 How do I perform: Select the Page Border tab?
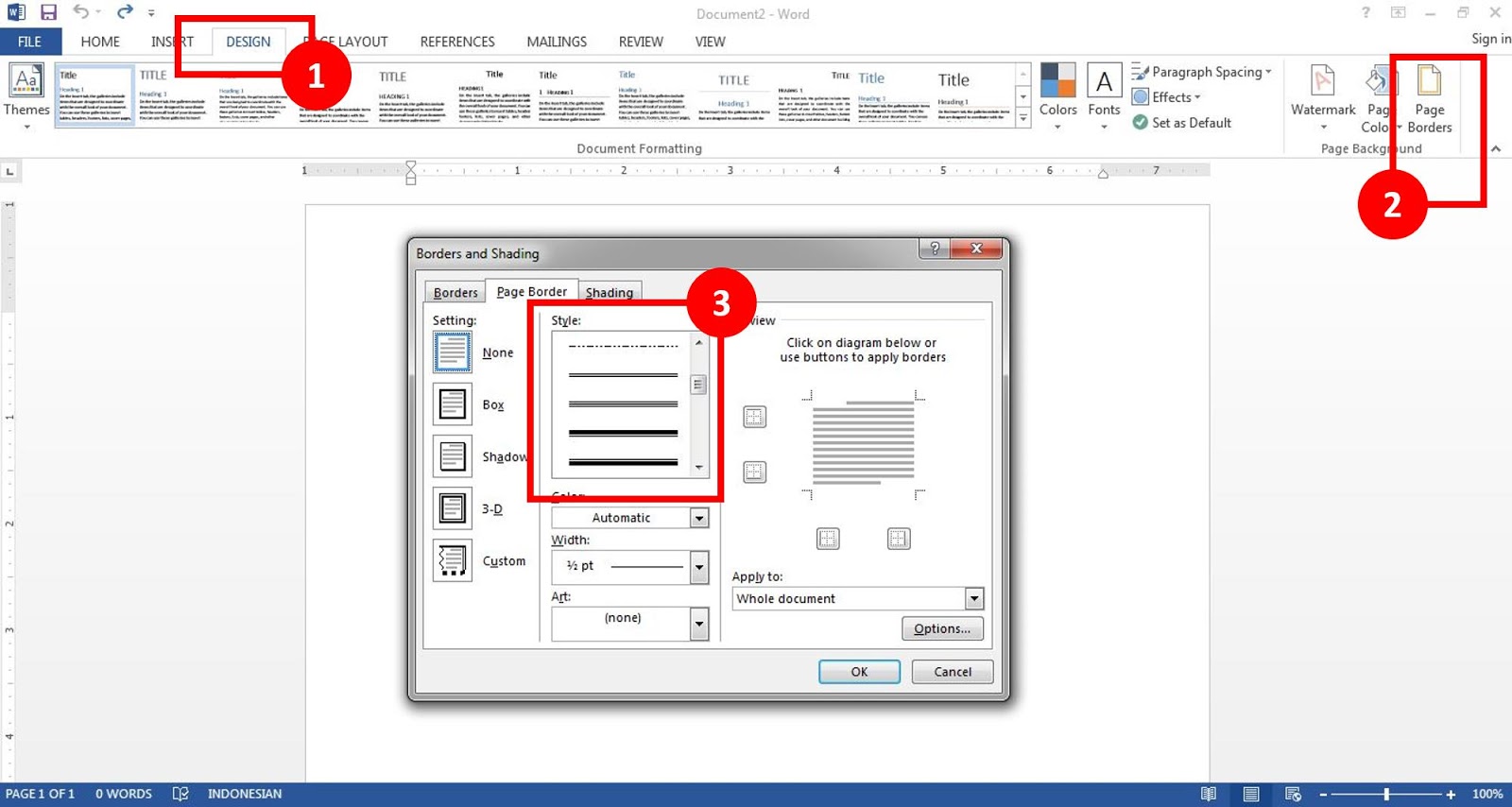click(x=532, y=291)
